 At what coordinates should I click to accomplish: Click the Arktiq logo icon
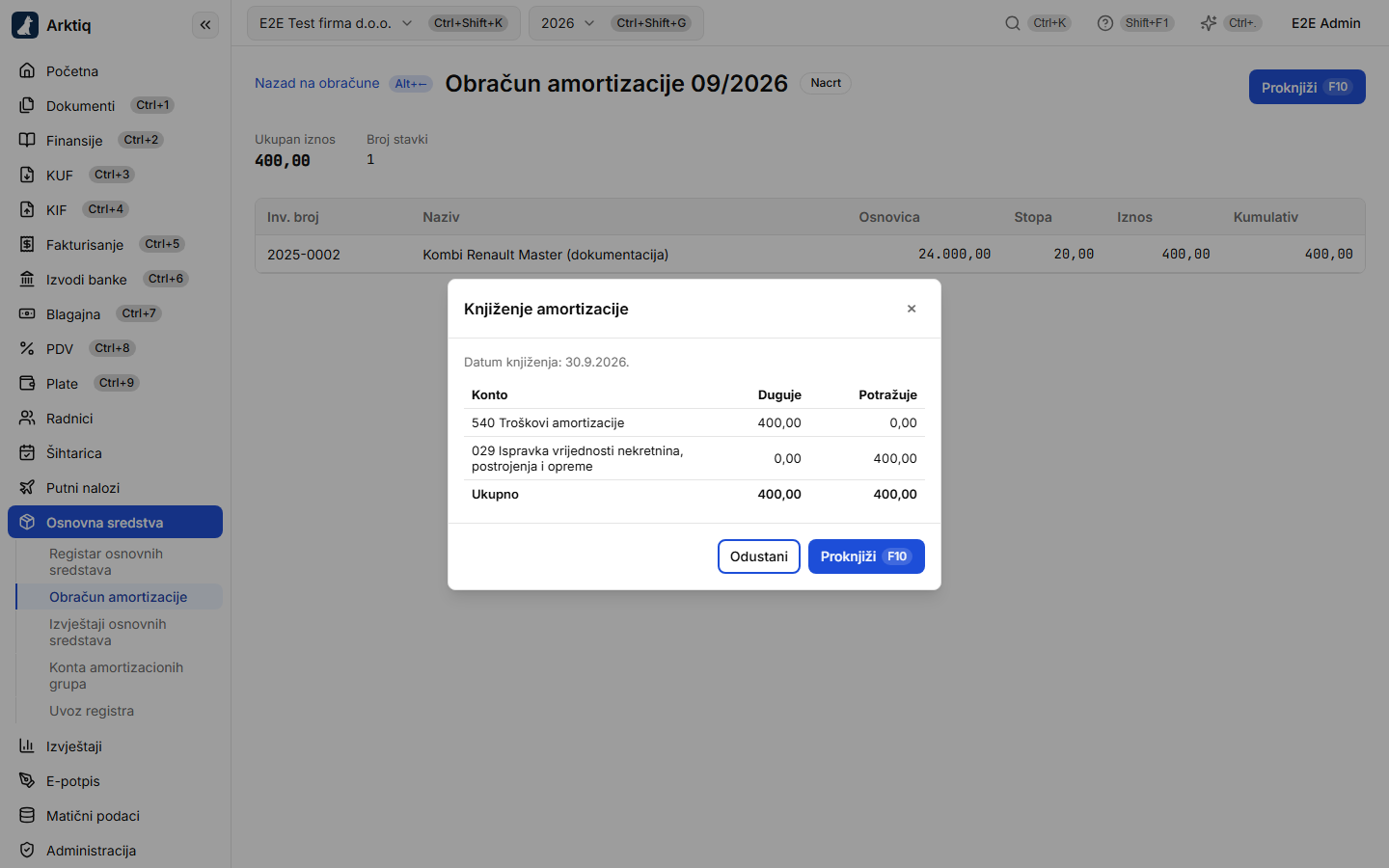coord(25,25)
